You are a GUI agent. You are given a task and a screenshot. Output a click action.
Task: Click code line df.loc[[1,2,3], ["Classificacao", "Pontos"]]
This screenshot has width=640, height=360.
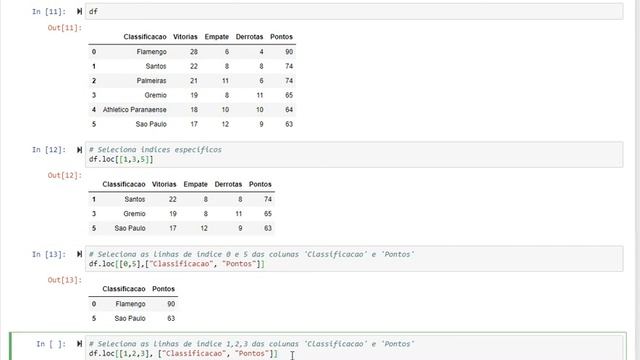pos(183,353)
